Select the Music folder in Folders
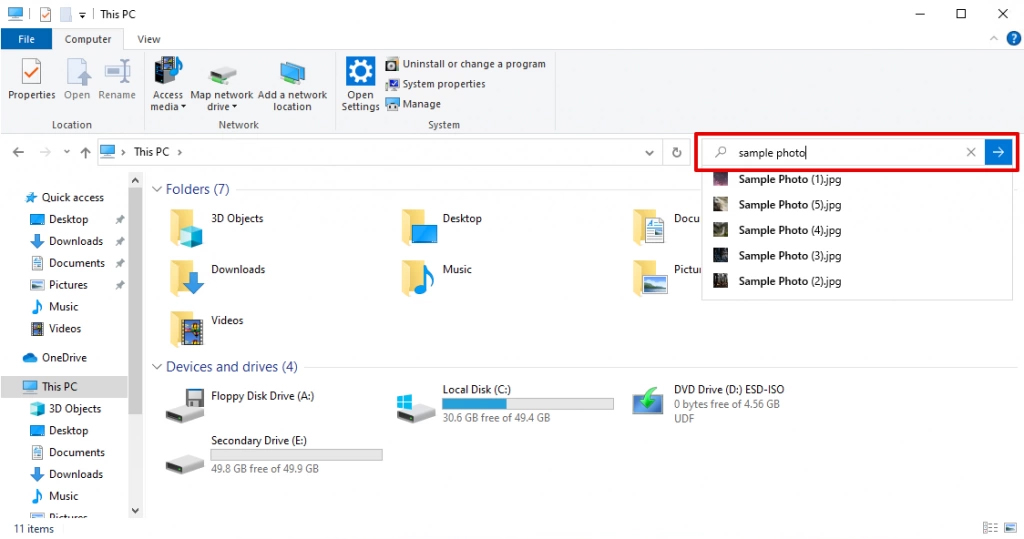 [436, 278]
